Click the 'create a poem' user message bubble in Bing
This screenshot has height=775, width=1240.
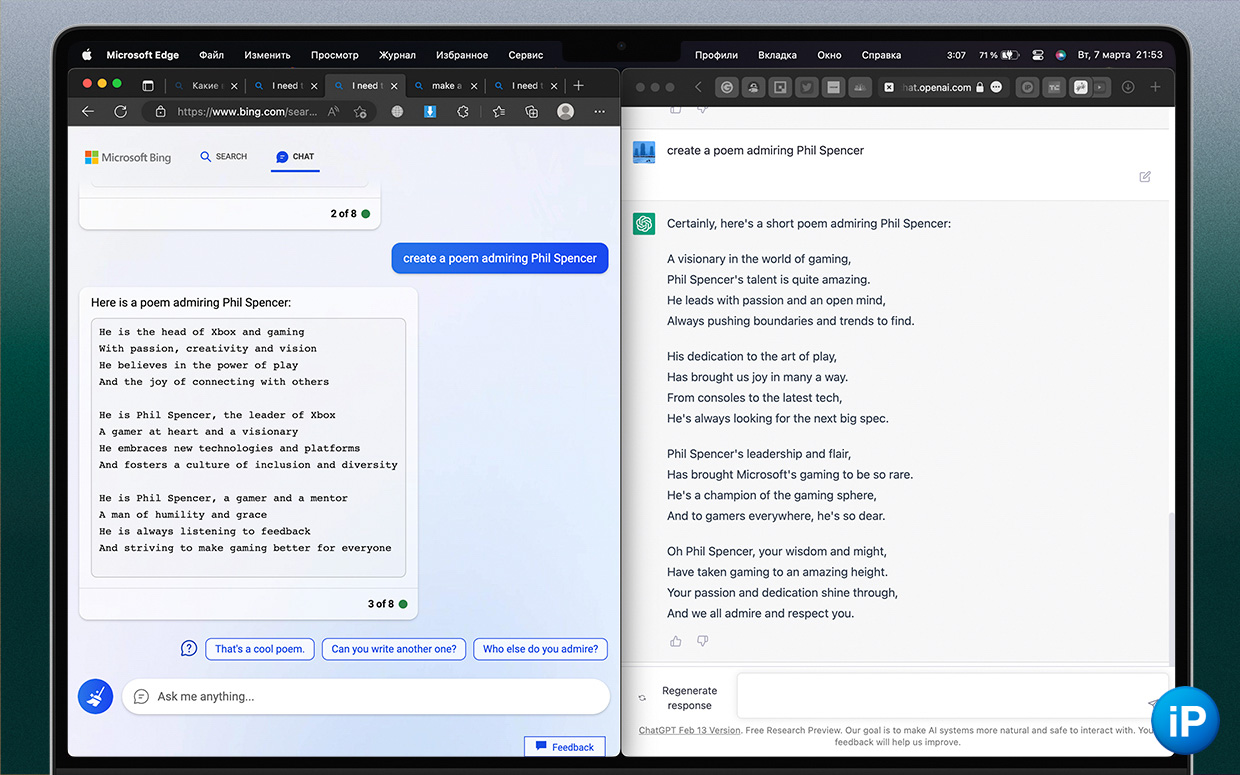500,258
